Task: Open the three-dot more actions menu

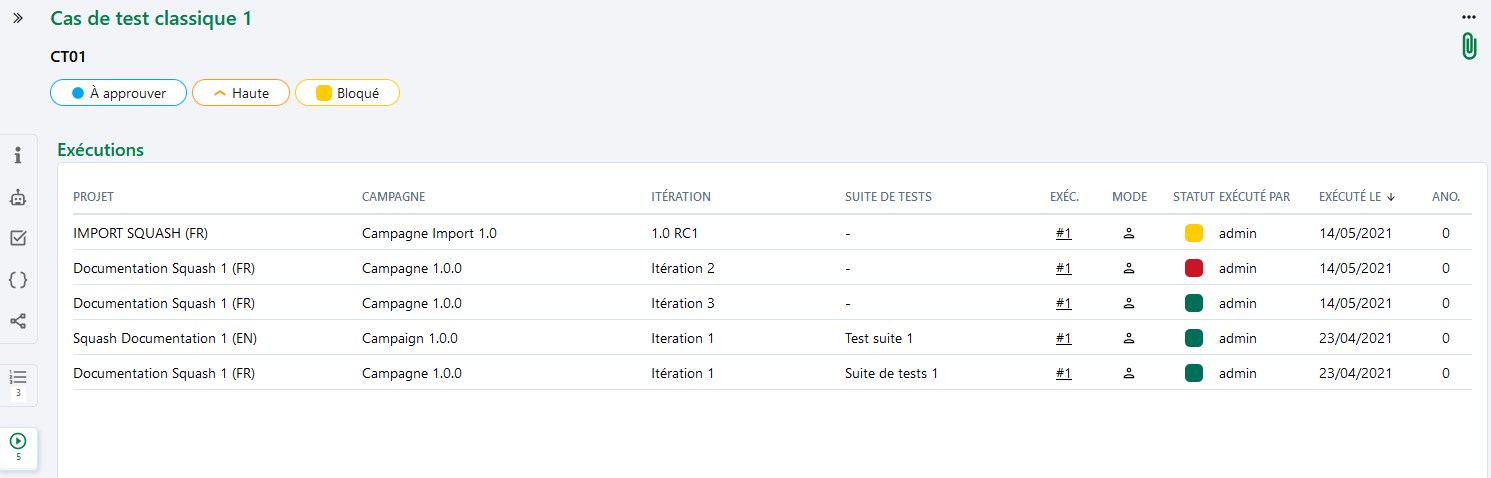Action: [x=1468, y=17]
